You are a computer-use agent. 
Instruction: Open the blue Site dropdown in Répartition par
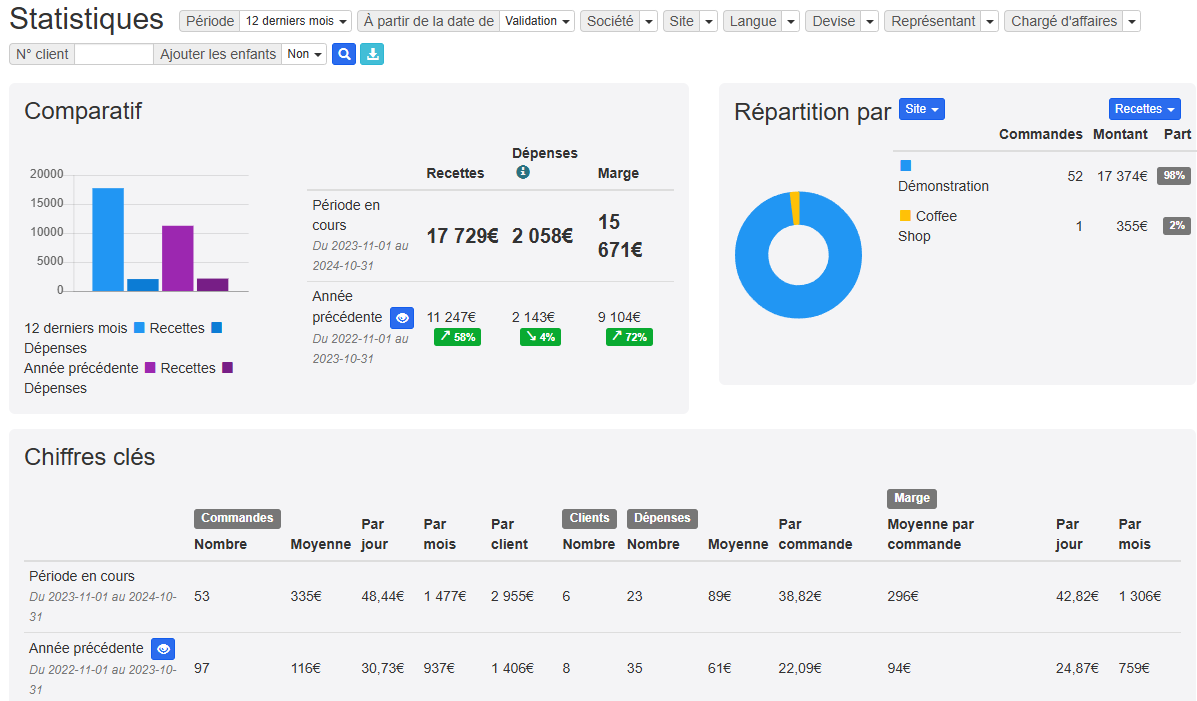(921, 109)
